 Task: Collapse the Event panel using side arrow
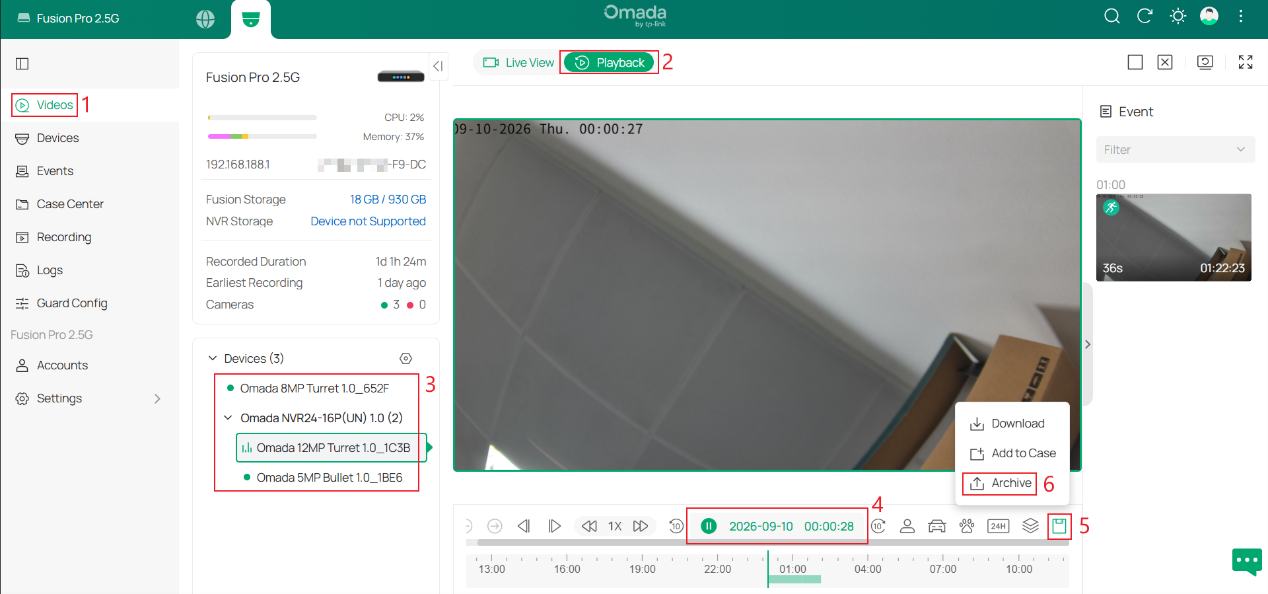1088,344
